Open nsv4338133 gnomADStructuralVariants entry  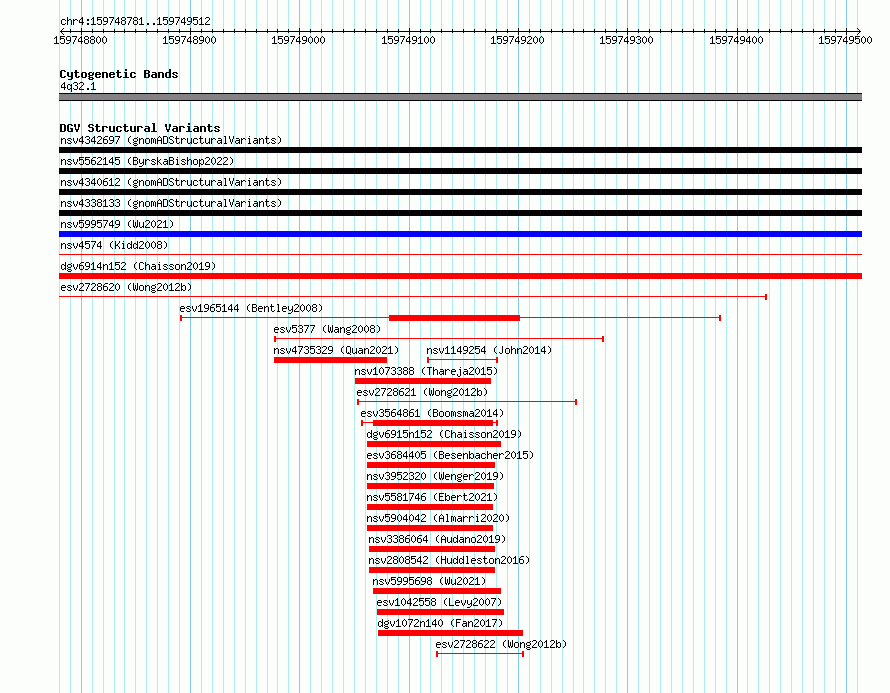pos(171,203)
